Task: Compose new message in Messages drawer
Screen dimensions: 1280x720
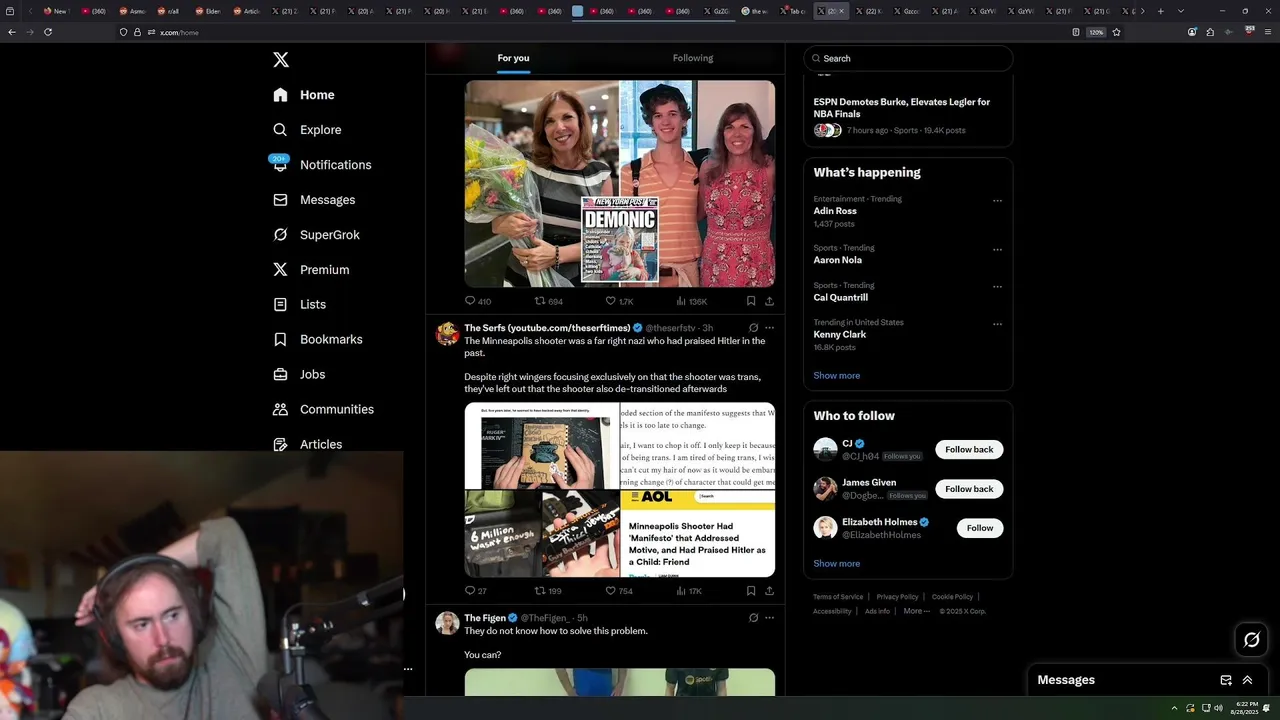Action: 1226,680
